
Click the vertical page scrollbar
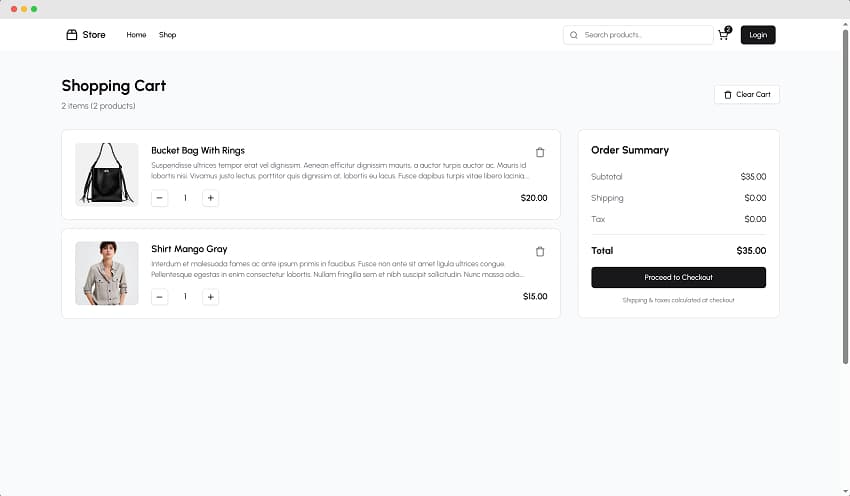845,196
